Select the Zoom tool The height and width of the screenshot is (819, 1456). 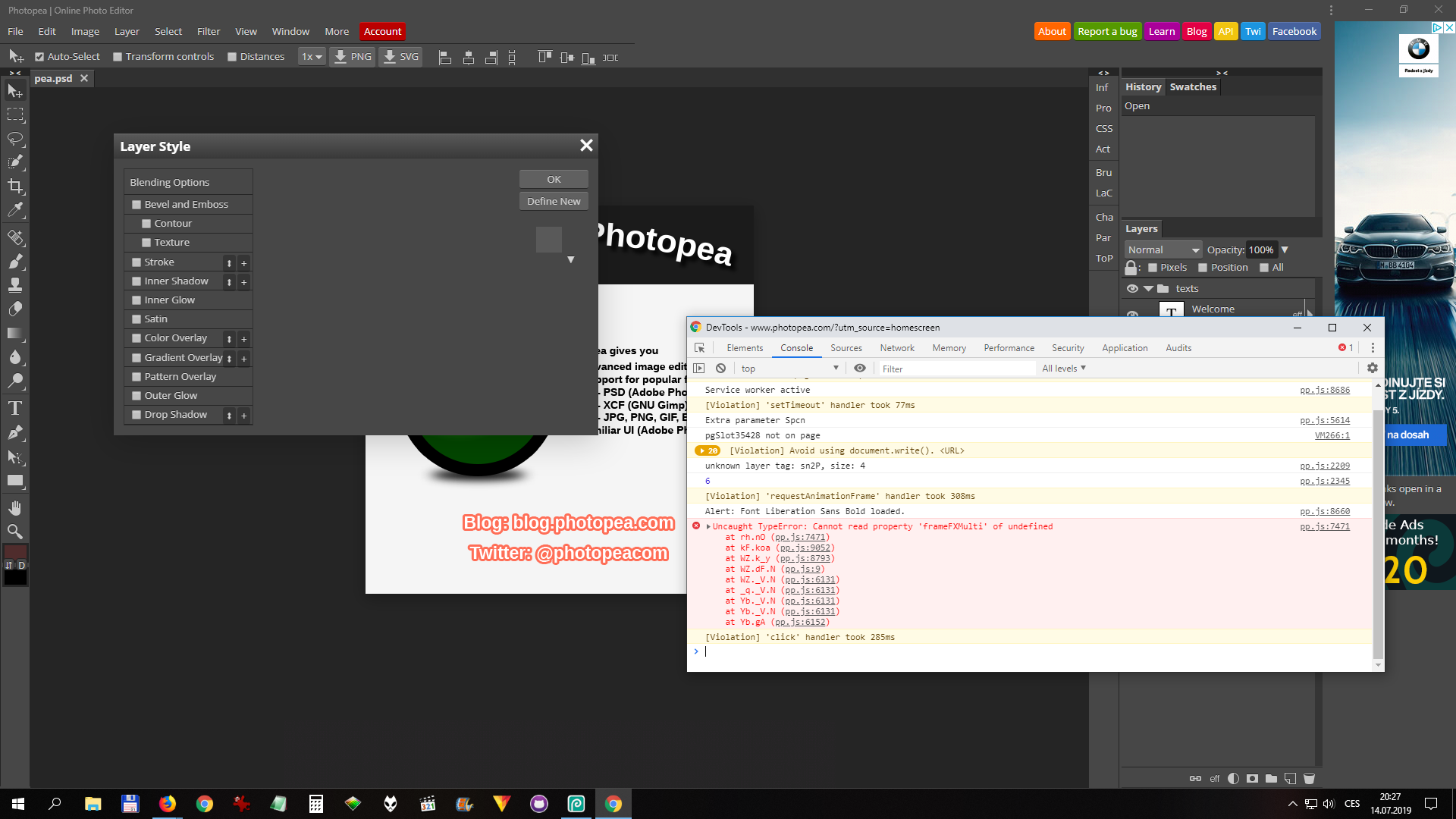(15, 531)
